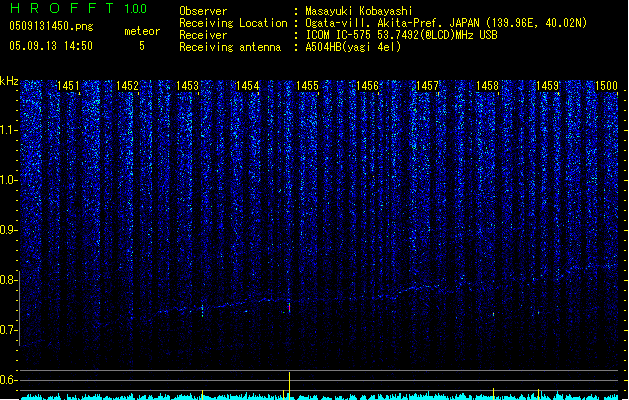This screenshot has height=400, width=629.
Task: Click receiver value ICOM IC-575 53.7492 MHz USB
Action: click(402, 35)
